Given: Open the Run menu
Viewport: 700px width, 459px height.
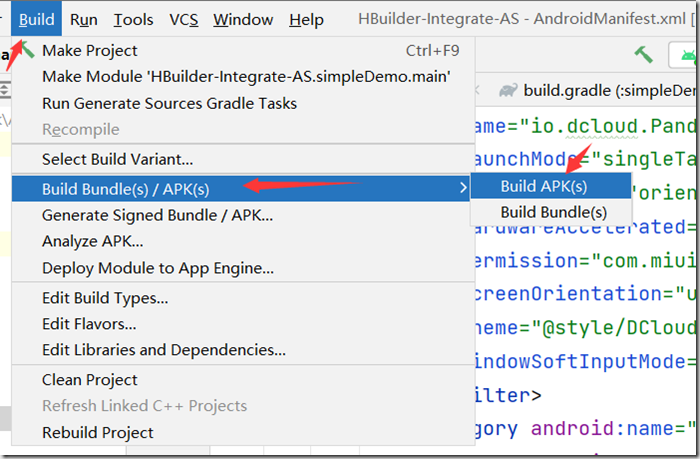Looking at the screenshot, I should 84,19.
